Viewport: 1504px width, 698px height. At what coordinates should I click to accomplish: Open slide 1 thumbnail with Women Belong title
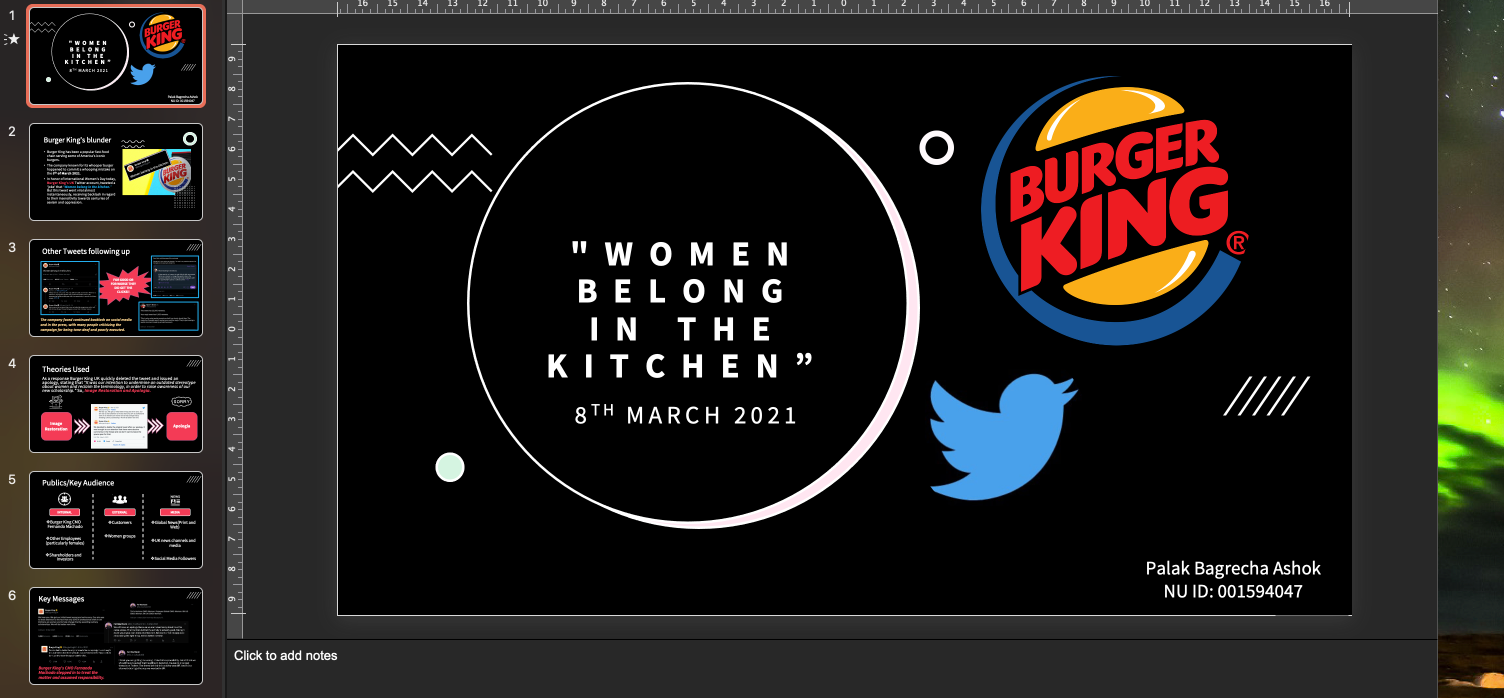pyautogui.click(x=116, y=56)
